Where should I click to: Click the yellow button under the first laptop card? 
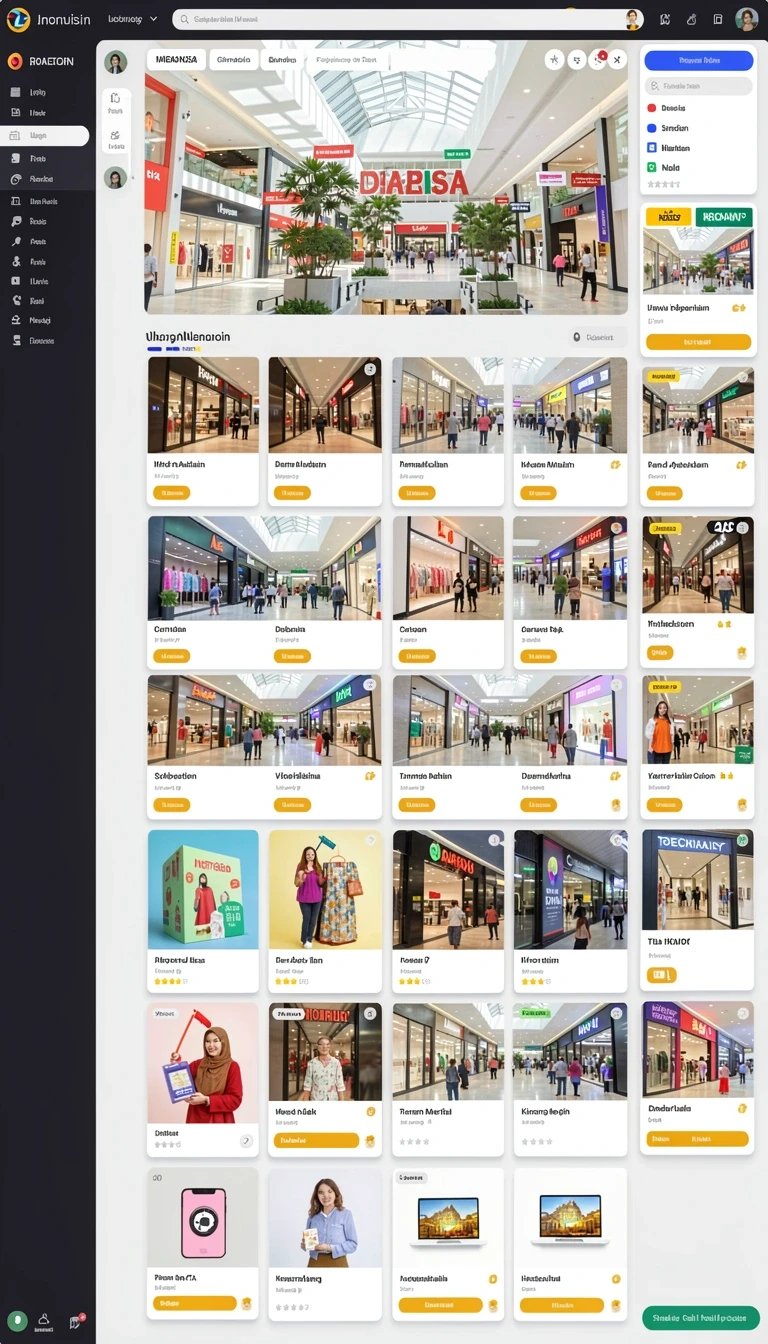pos(440,1305)
